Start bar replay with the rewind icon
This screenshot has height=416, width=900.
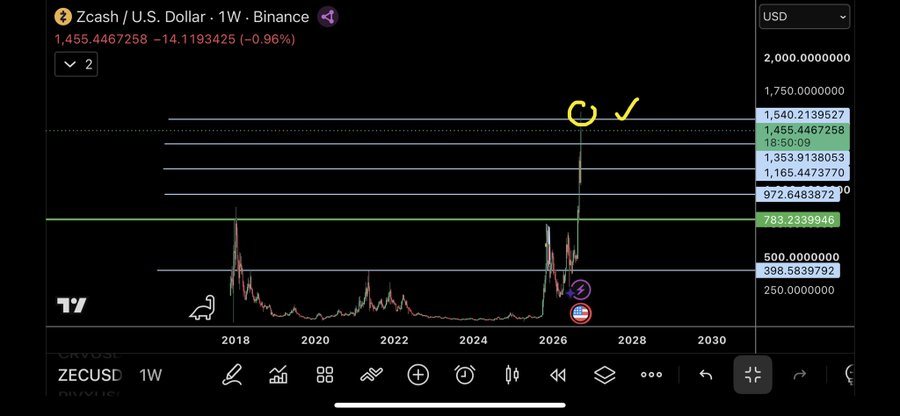[x=558, y=375]
